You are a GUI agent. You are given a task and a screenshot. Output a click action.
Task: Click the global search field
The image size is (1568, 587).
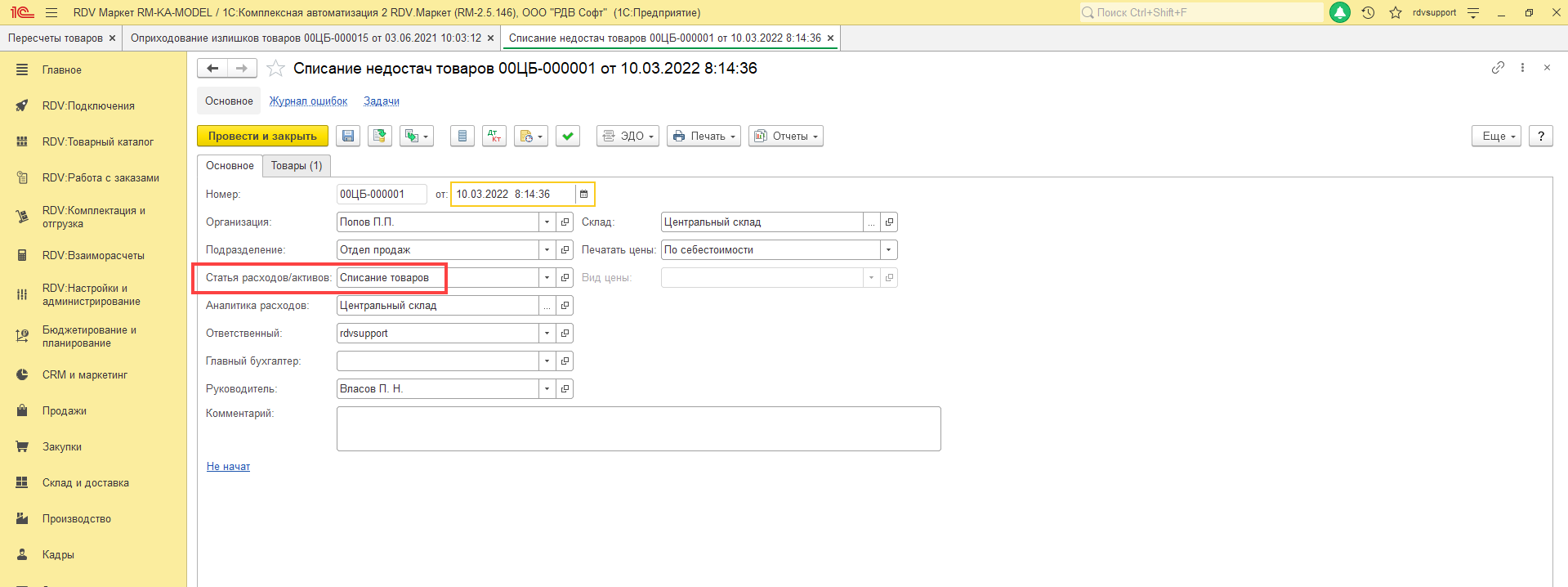click(x=1201, y=12)
